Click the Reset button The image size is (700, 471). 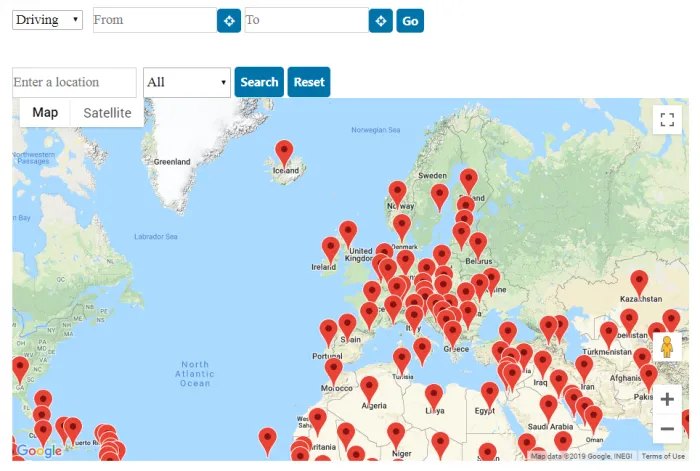tap(309, 82)
